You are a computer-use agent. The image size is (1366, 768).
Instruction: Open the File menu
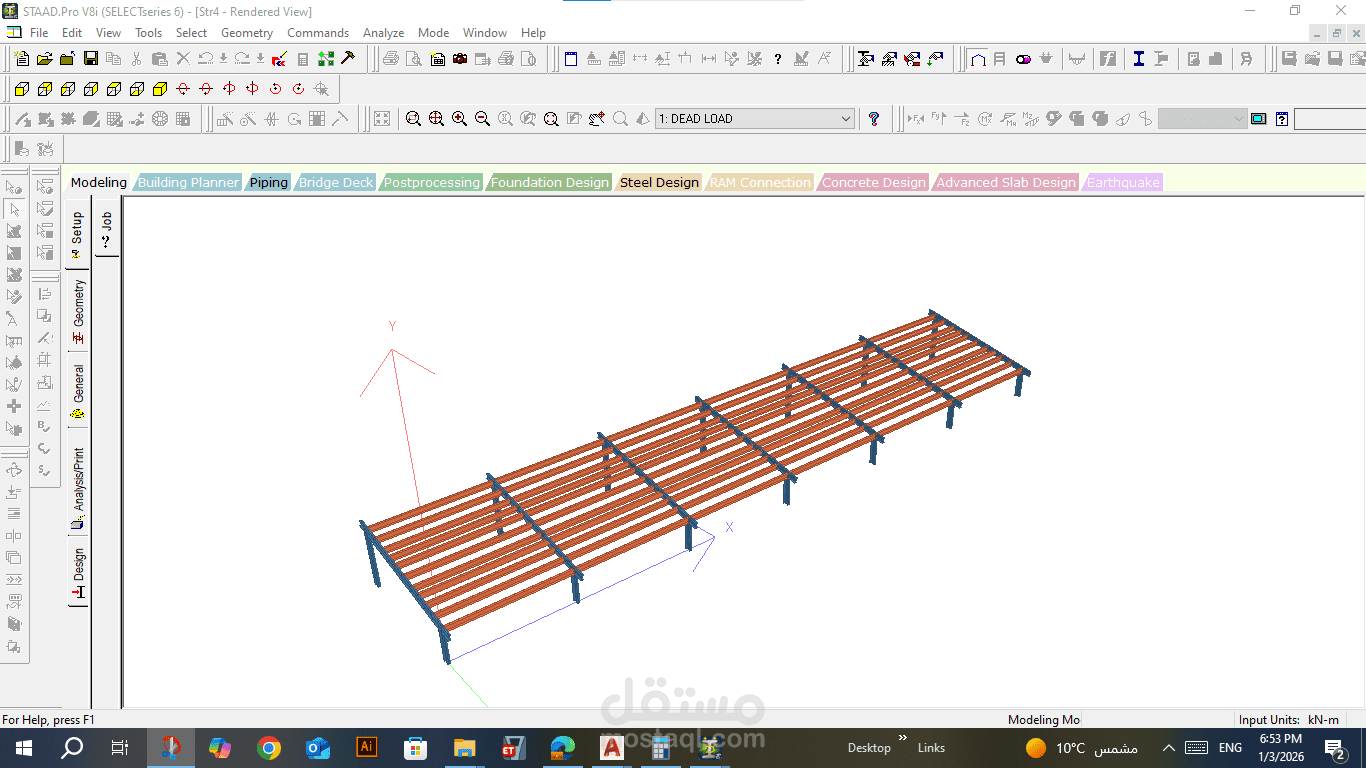(x=39, y=33)
